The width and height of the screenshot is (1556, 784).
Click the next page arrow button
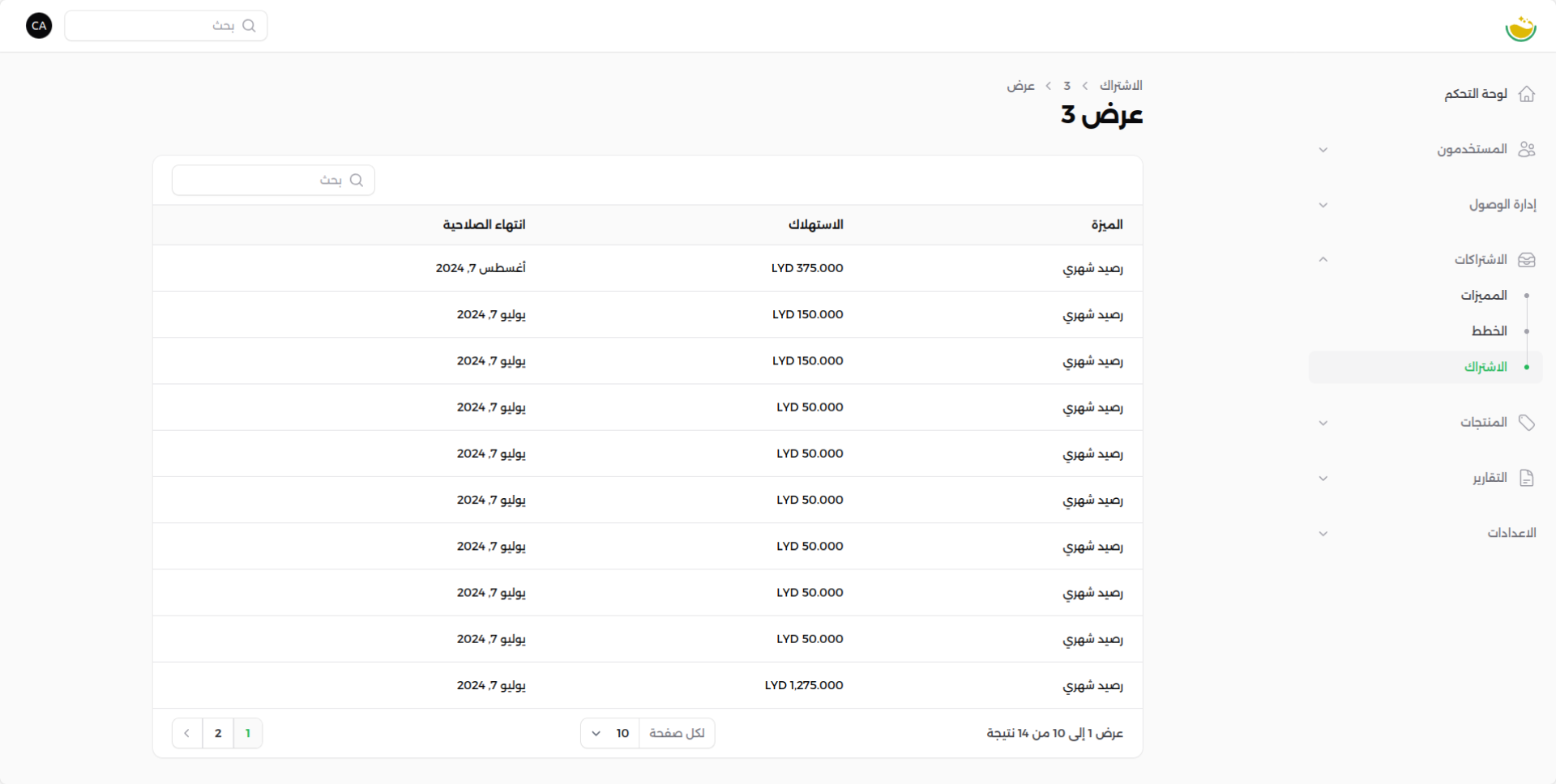coord(187,733)
